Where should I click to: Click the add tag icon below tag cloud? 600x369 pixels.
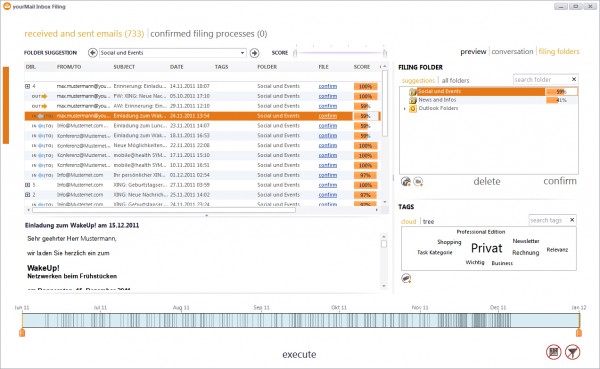406,278
